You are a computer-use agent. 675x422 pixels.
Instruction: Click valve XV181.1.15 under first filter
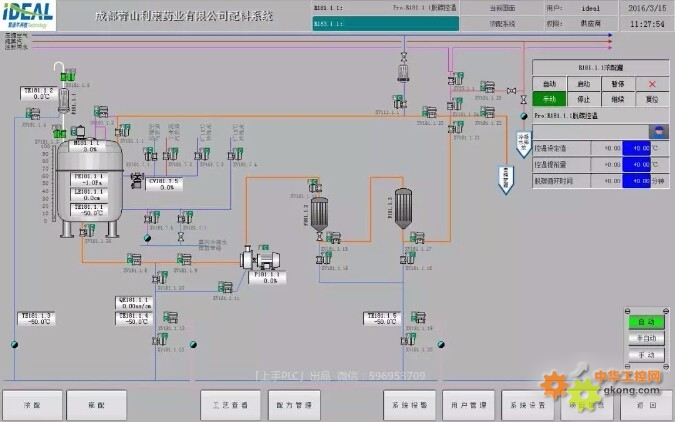pyautogui.click(x=333, y=237)
